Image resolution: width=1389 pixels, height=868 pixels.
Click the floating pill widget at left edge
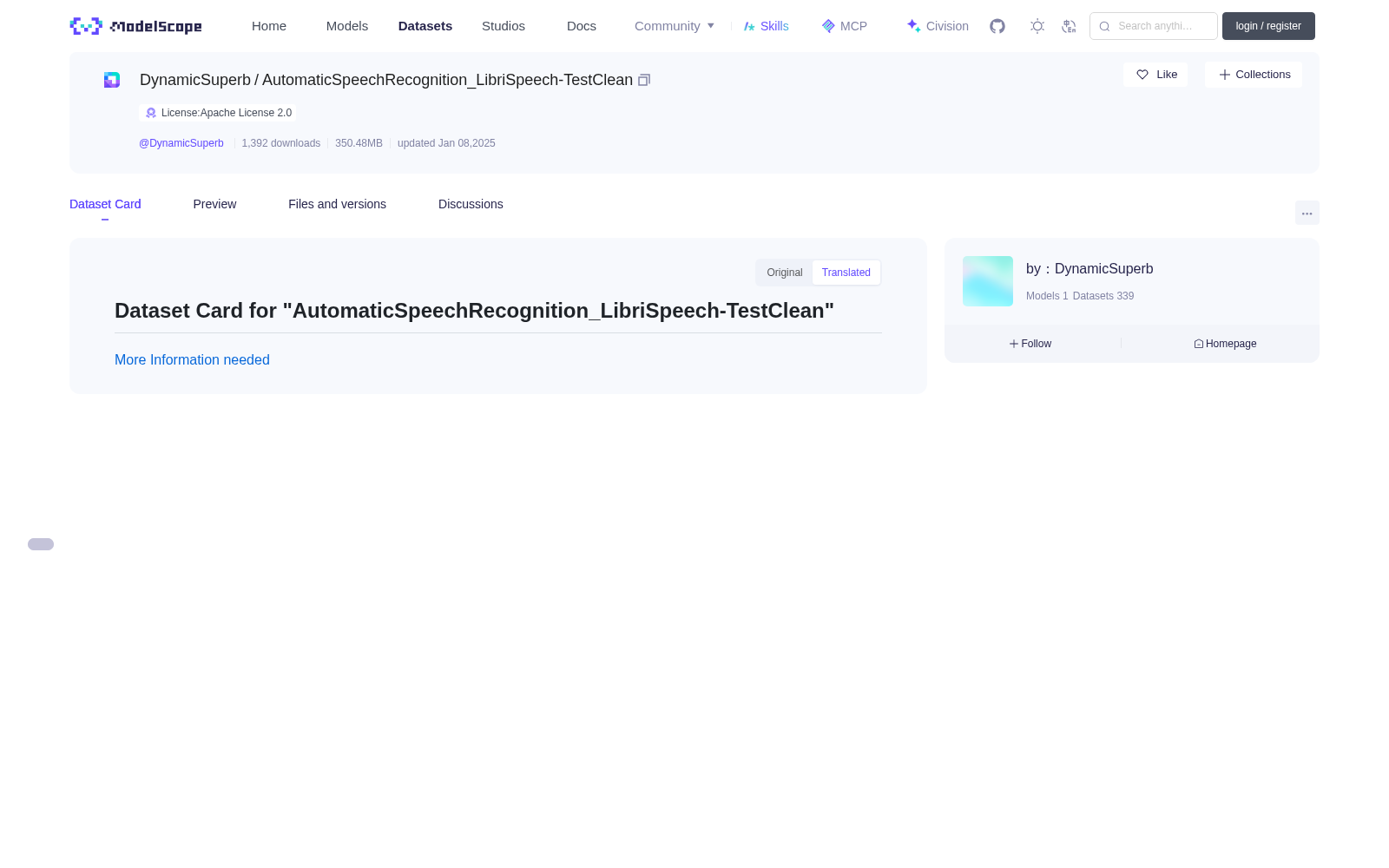(41, 544)
